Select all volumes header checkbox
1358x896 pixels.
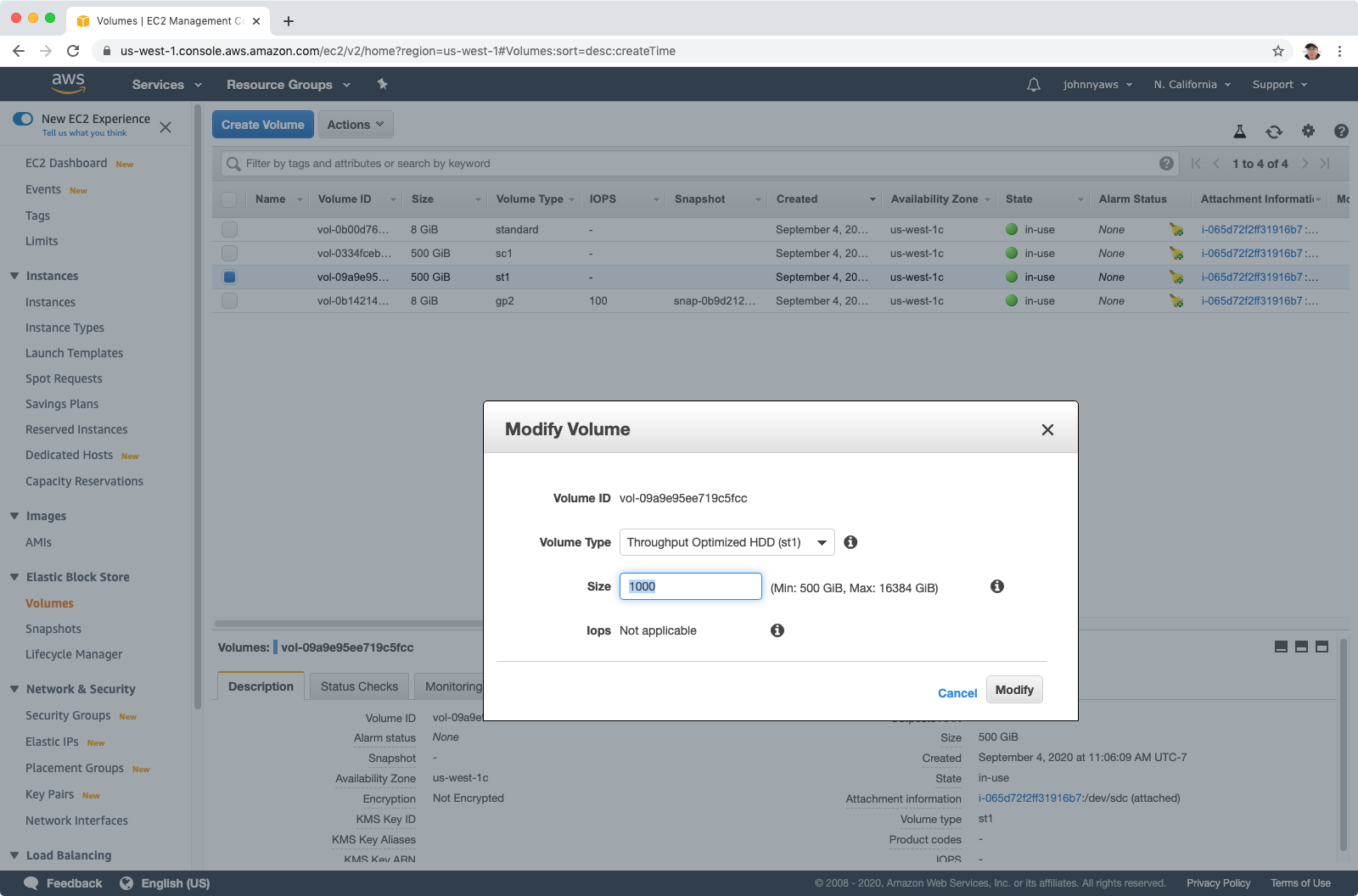coord(229,199)
